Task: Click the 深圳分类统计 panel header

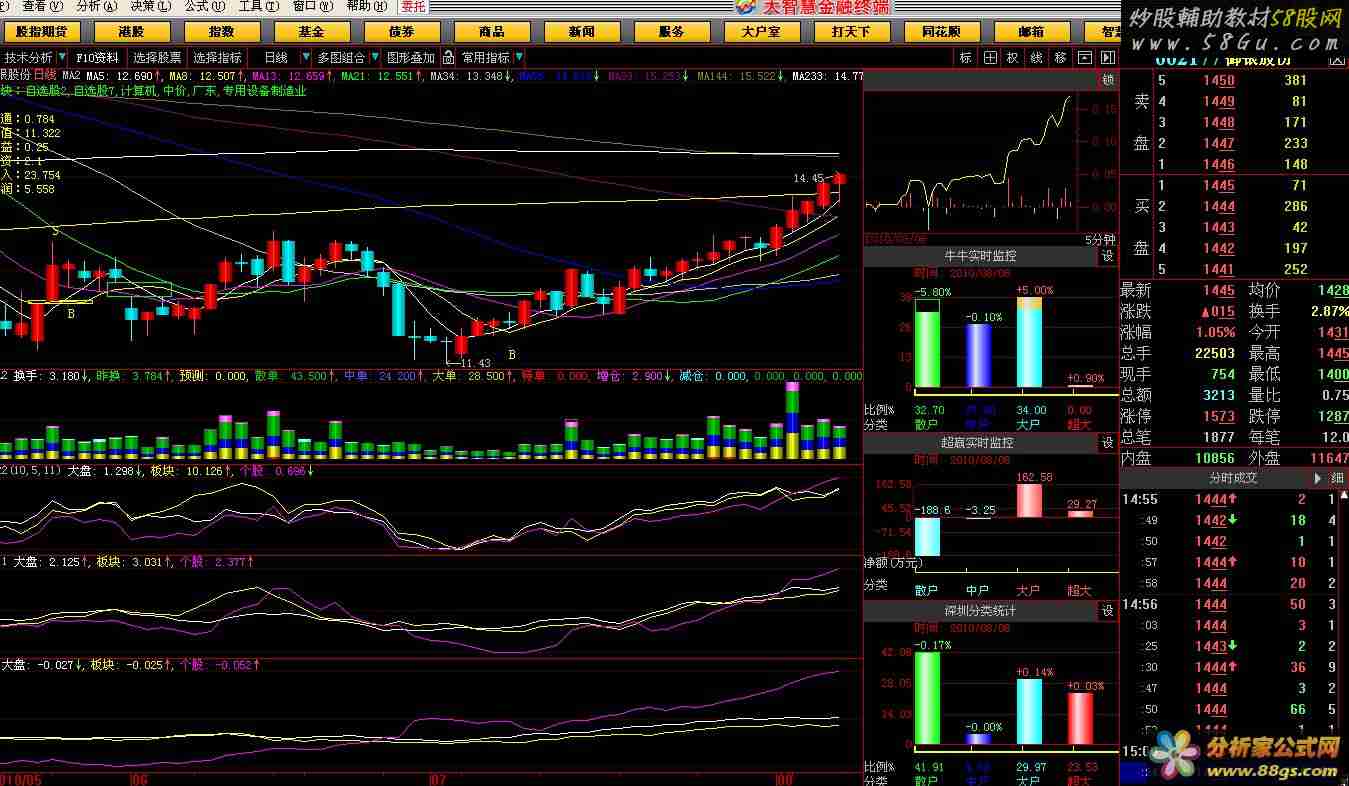Action: tap(981, 610)
